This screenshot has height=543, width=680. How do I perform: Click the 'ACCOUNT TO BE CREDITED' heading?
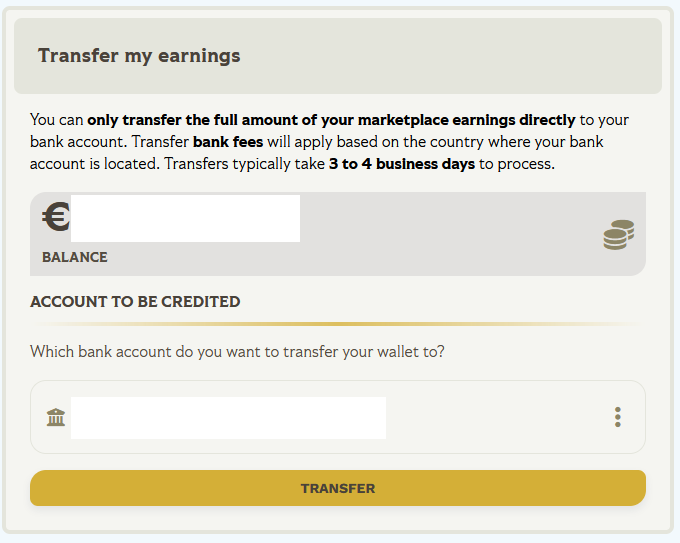click(135, 301)
